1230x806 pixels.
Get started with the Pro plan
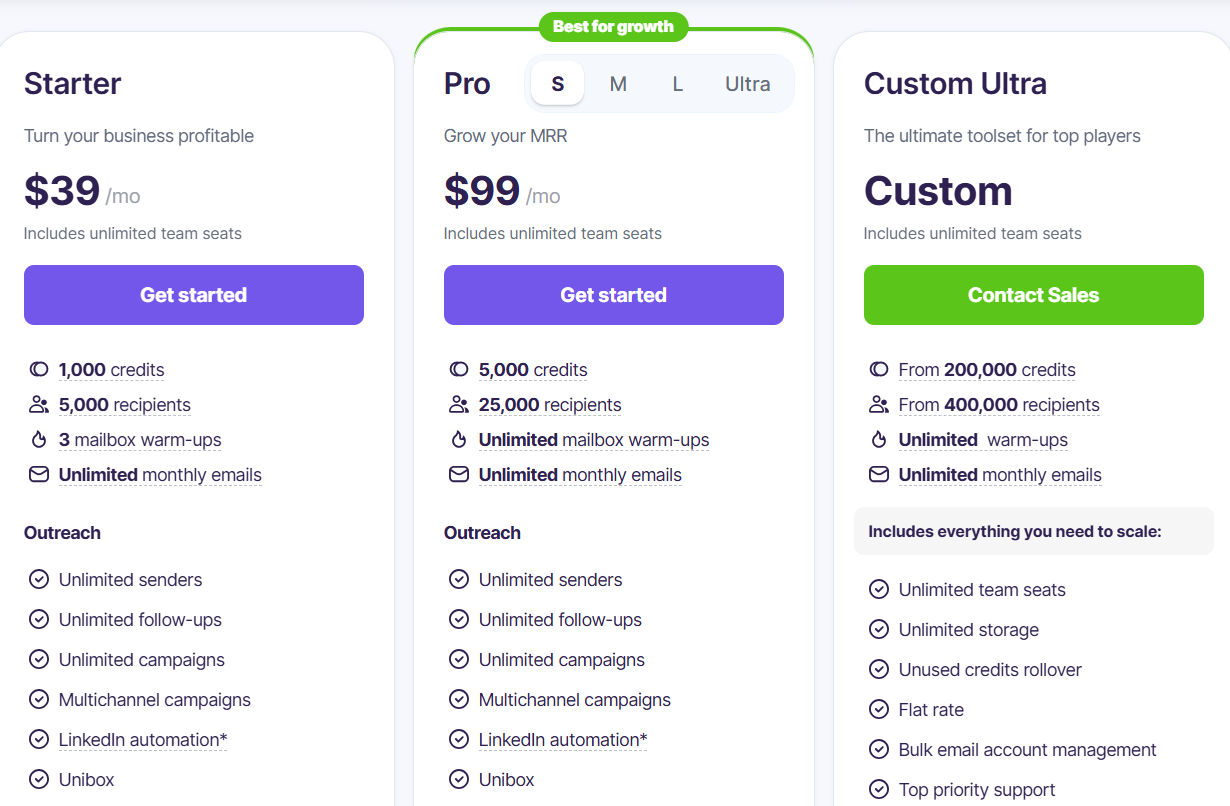613,295
